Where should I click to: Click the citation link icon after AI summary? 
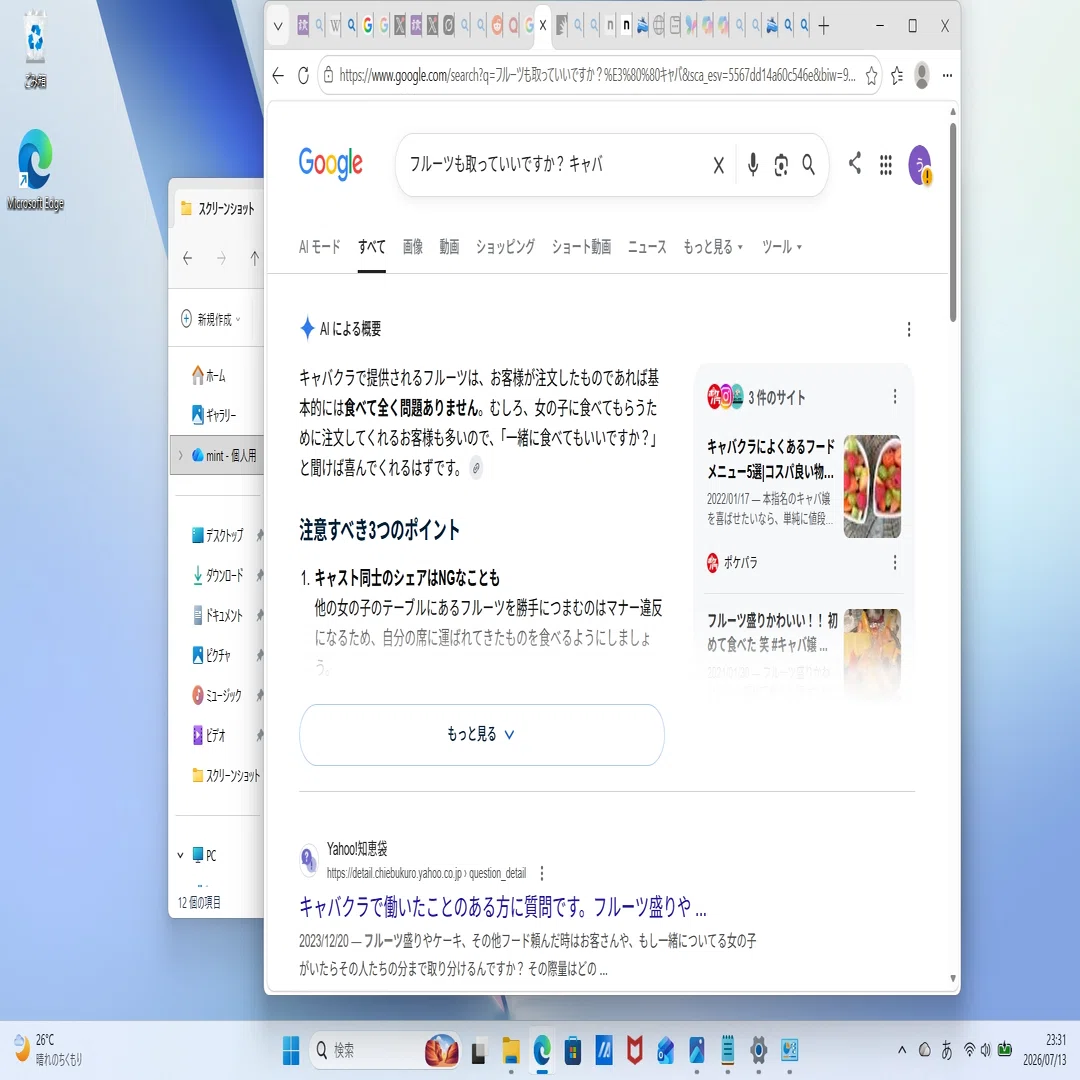476,468
